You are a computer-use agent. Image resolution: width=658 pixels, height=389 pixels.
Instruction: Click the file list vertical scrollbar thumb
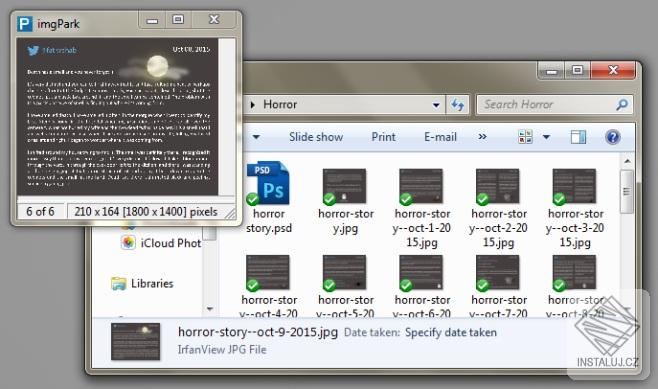pyautogui.click(x=627, y=192)
